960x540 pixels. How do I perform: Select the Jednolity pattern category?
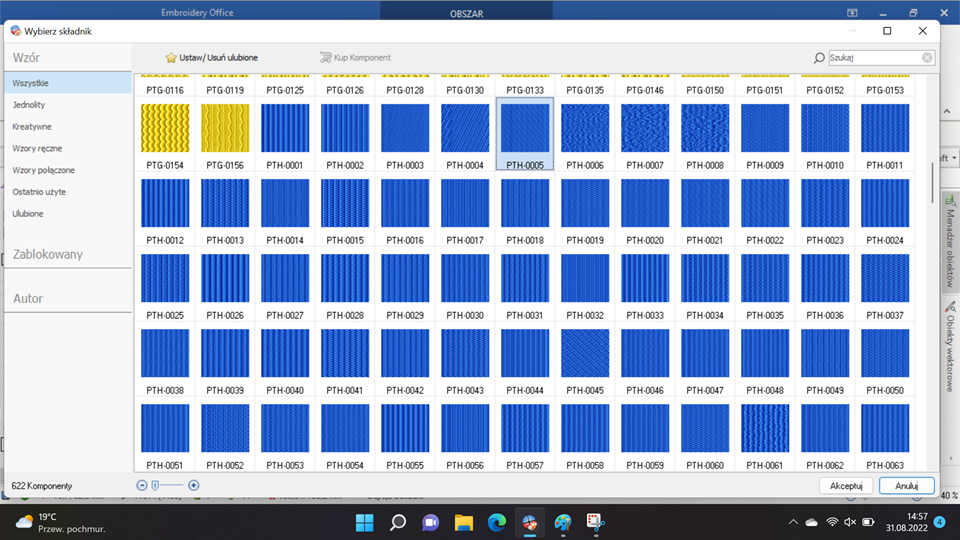point(29,105)
